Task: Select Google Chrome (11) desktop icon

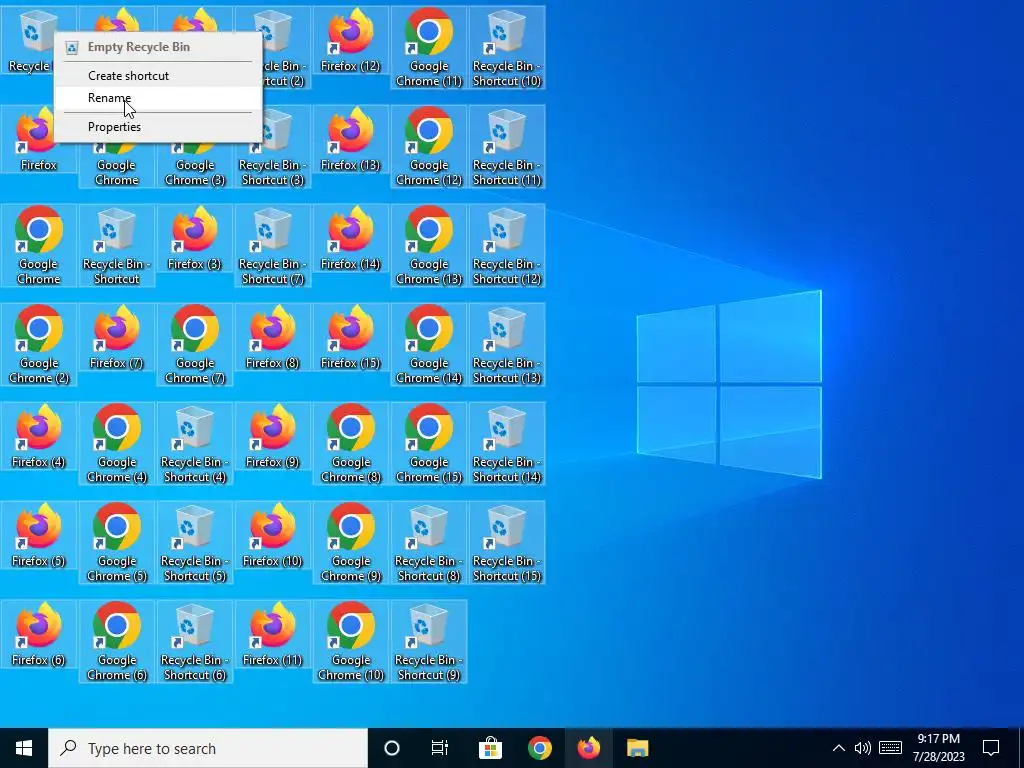Action: (428, 48)
